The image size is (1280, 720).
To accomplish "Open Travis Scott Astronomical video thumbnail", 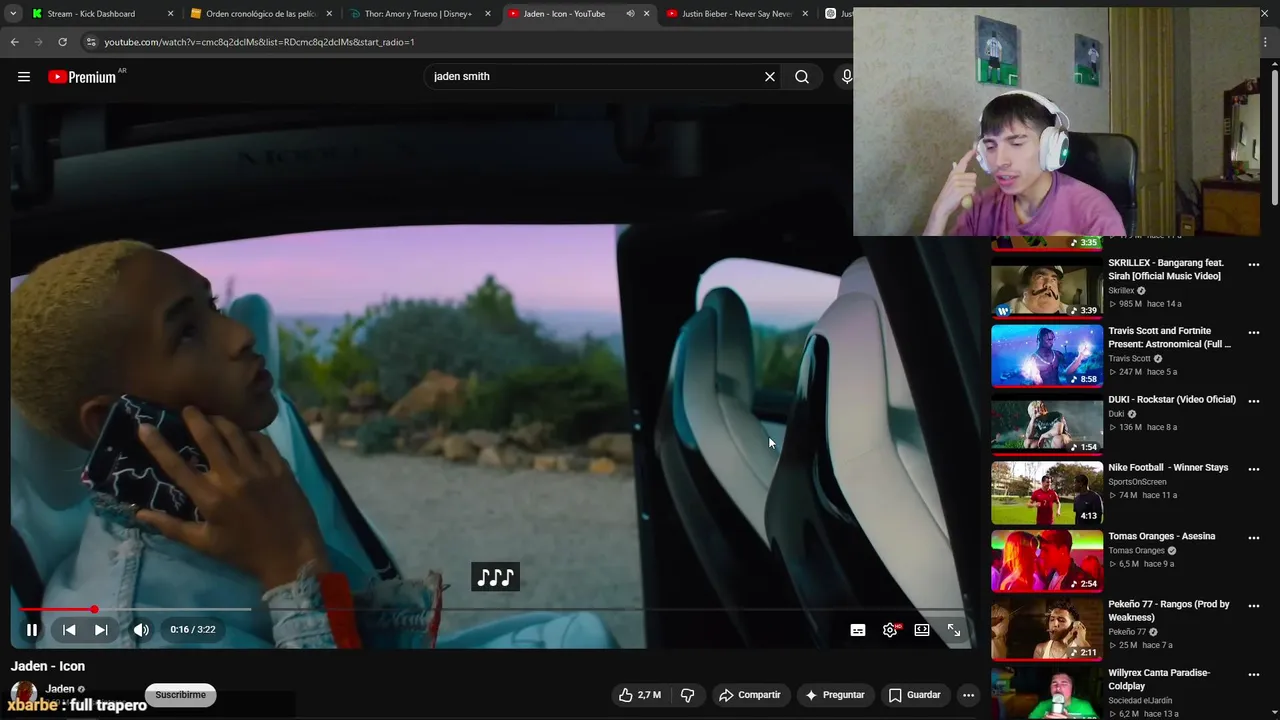I will coord(1047,356).
